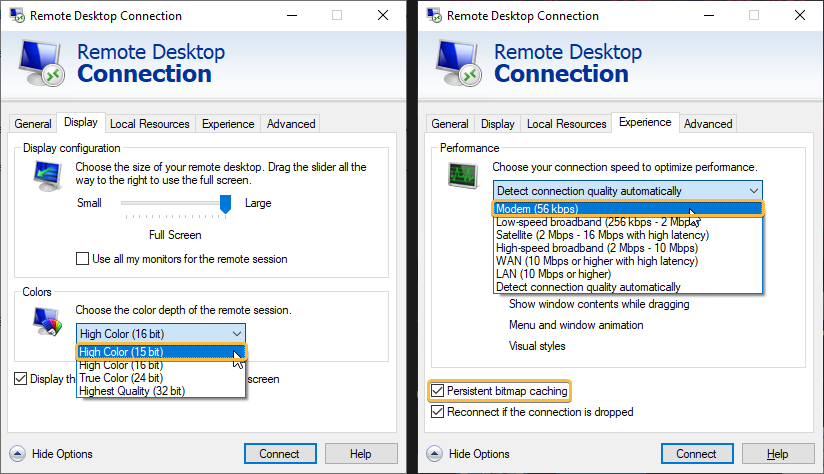Click Menu and window animation
This screenshot has height=474, width=824.
576,325
